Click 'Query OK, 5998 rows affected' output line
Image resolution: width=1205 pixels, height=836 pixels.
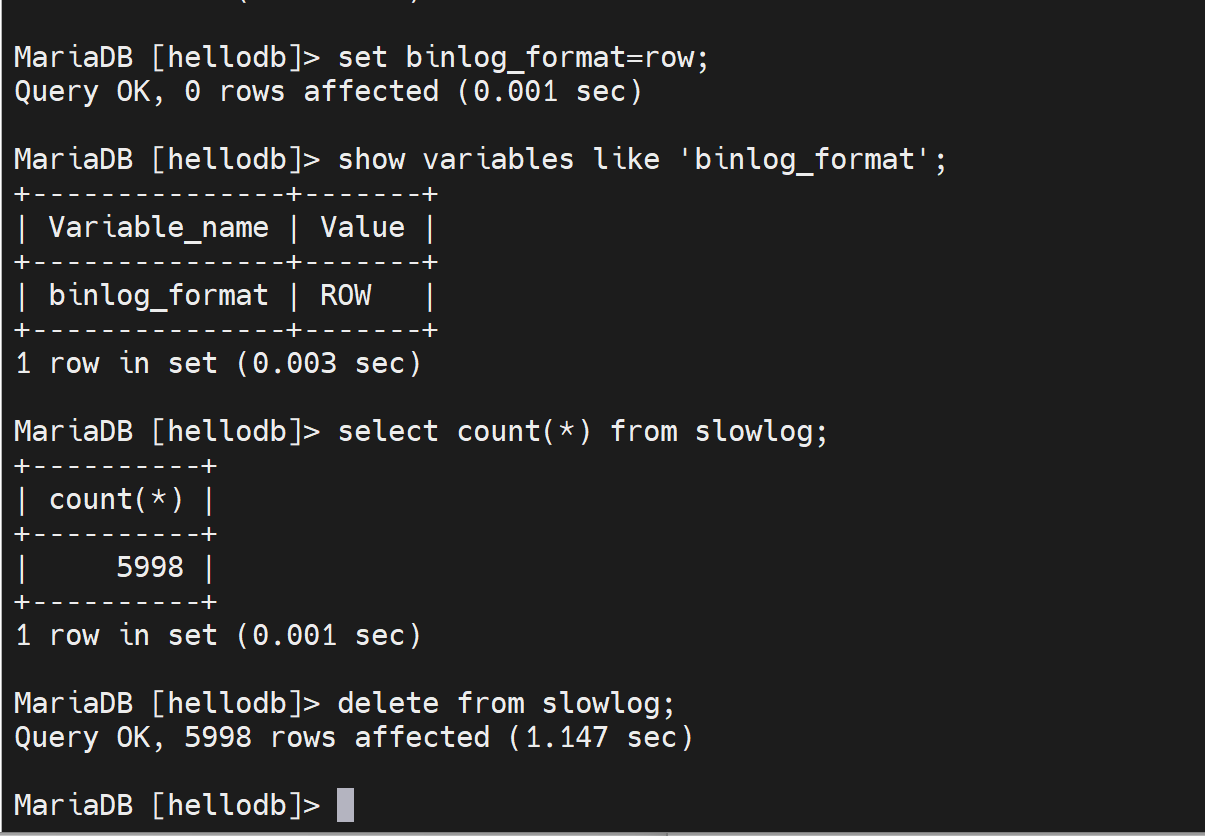click(252, 737)
